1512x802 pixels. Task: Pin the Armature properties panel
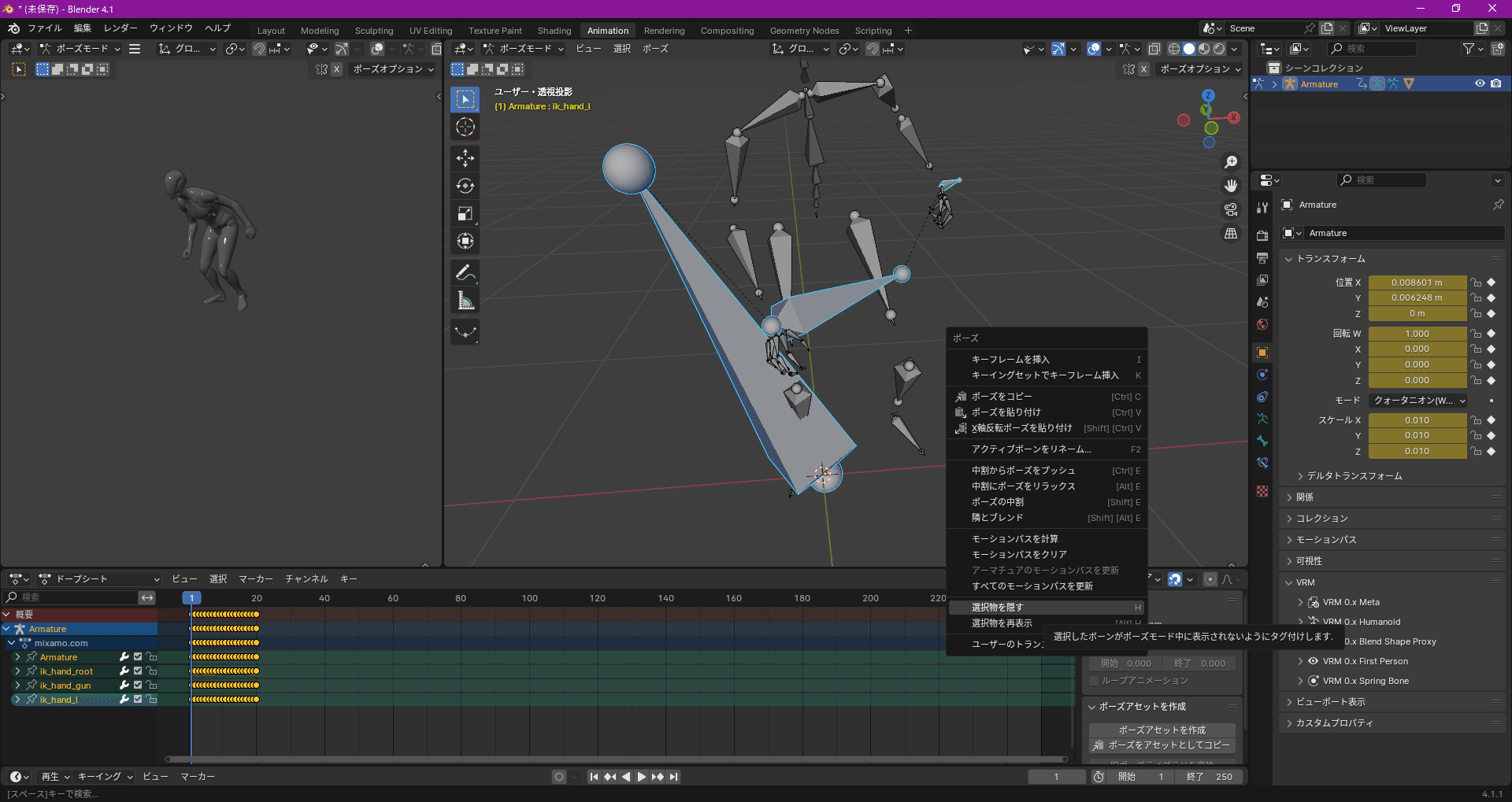tap(1498, 205)
